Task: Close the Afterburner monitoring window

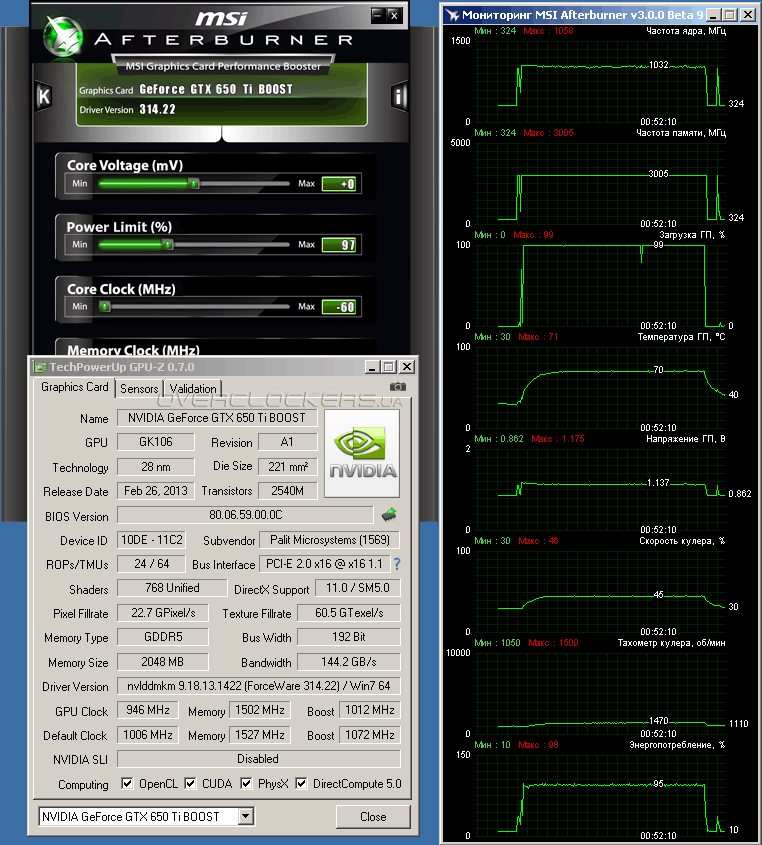Action: tap(748, 15)
